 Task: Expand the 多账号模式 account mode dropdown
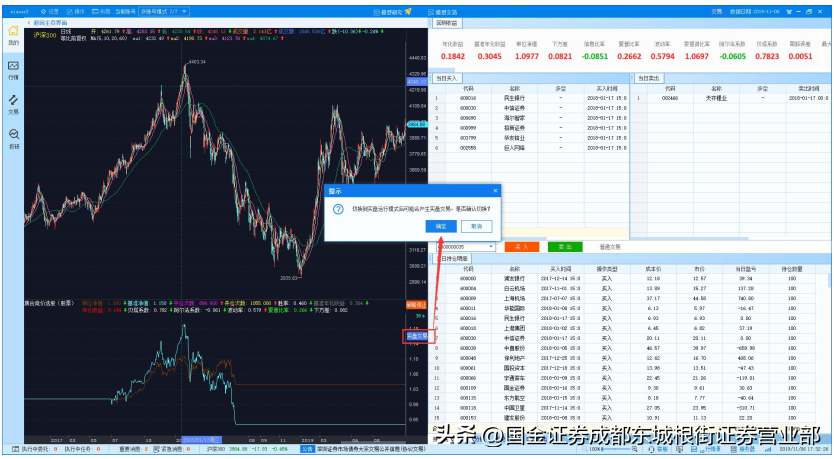click(x=164, y=11)
